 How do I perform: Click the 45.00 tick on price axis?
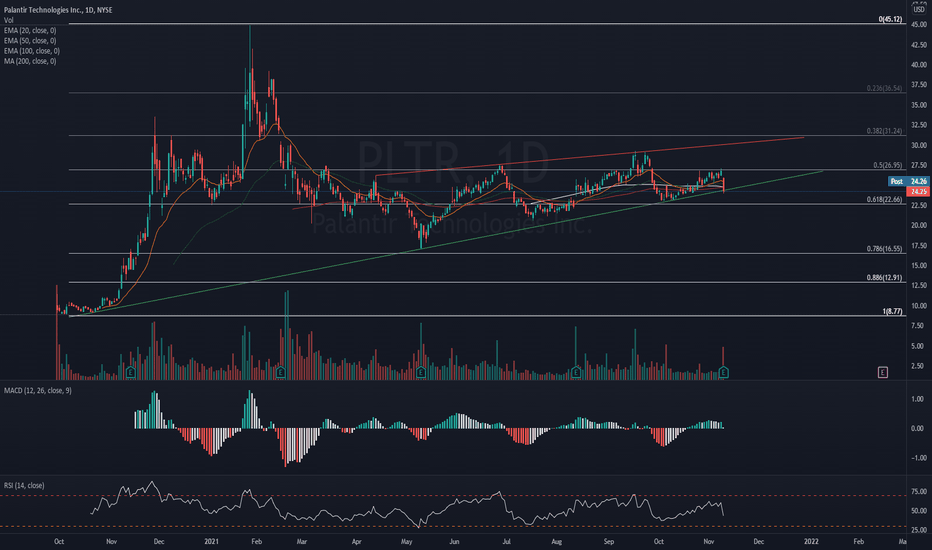[919, 25]
